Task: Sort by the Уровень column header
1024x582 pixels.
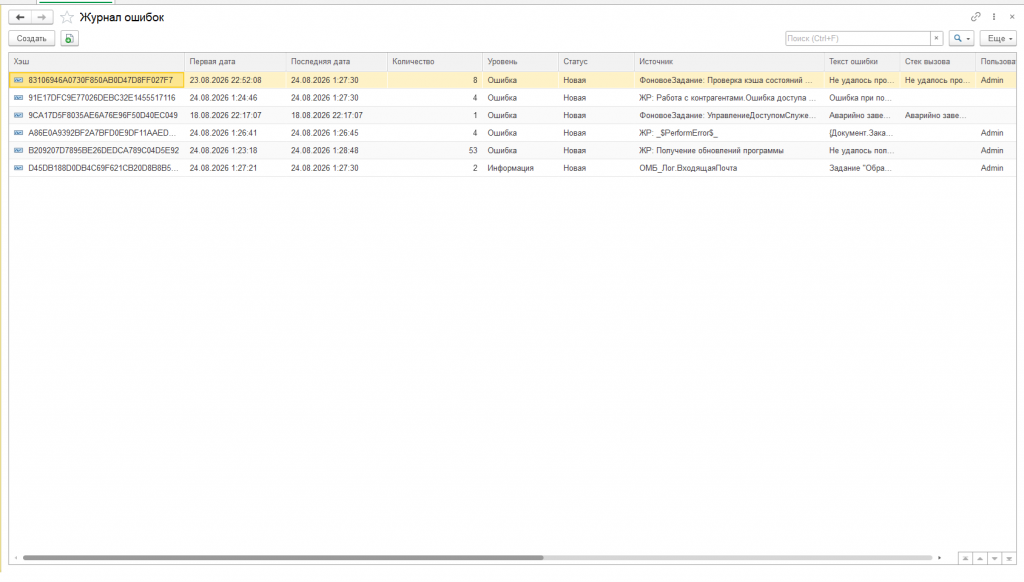Action: [x=520, y=61]
